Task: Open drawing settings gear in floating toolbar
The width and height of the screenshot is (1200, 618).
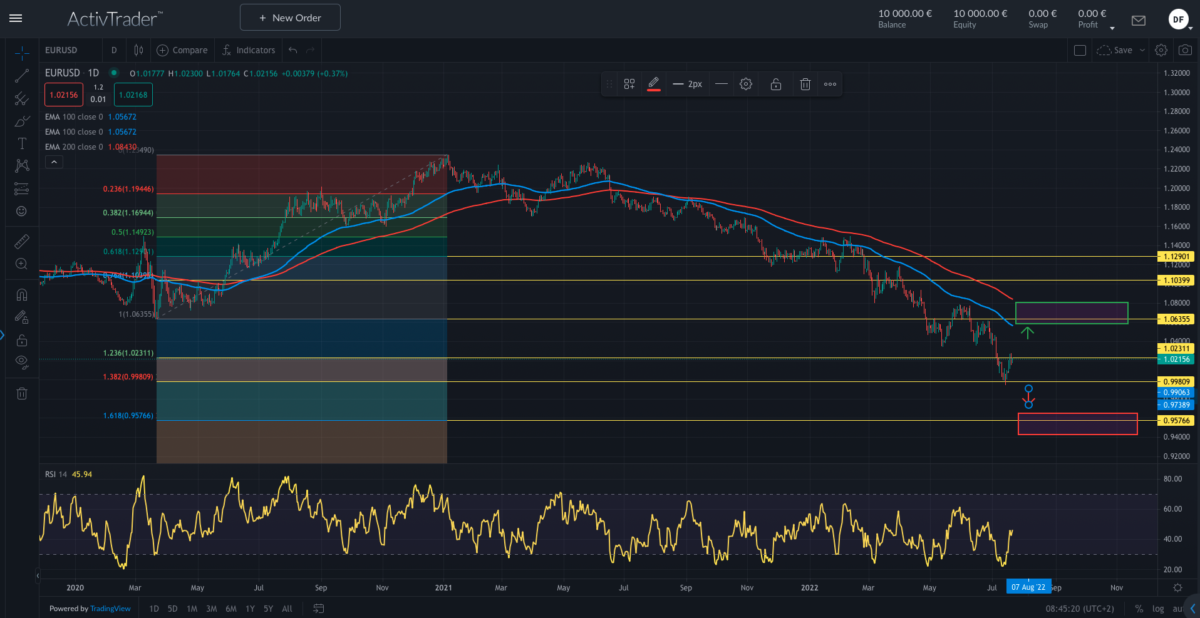Action: coord(746,84)
